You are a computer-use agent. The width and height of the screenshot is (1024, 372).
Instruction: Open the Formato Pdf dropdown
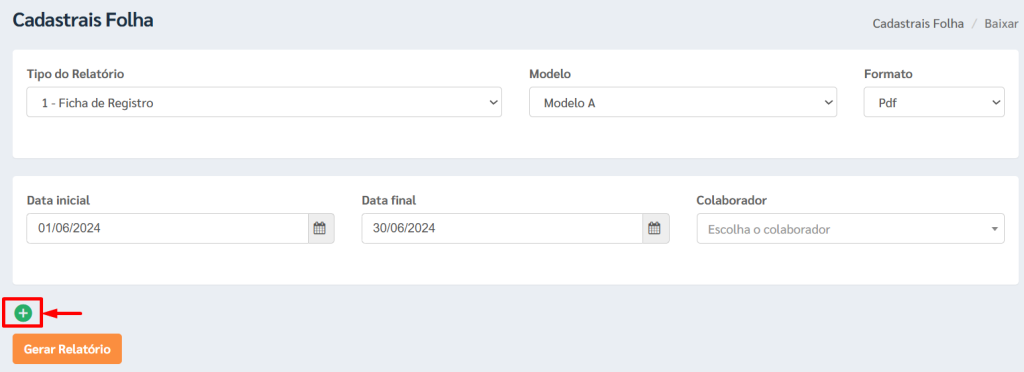tap(934, 102)
